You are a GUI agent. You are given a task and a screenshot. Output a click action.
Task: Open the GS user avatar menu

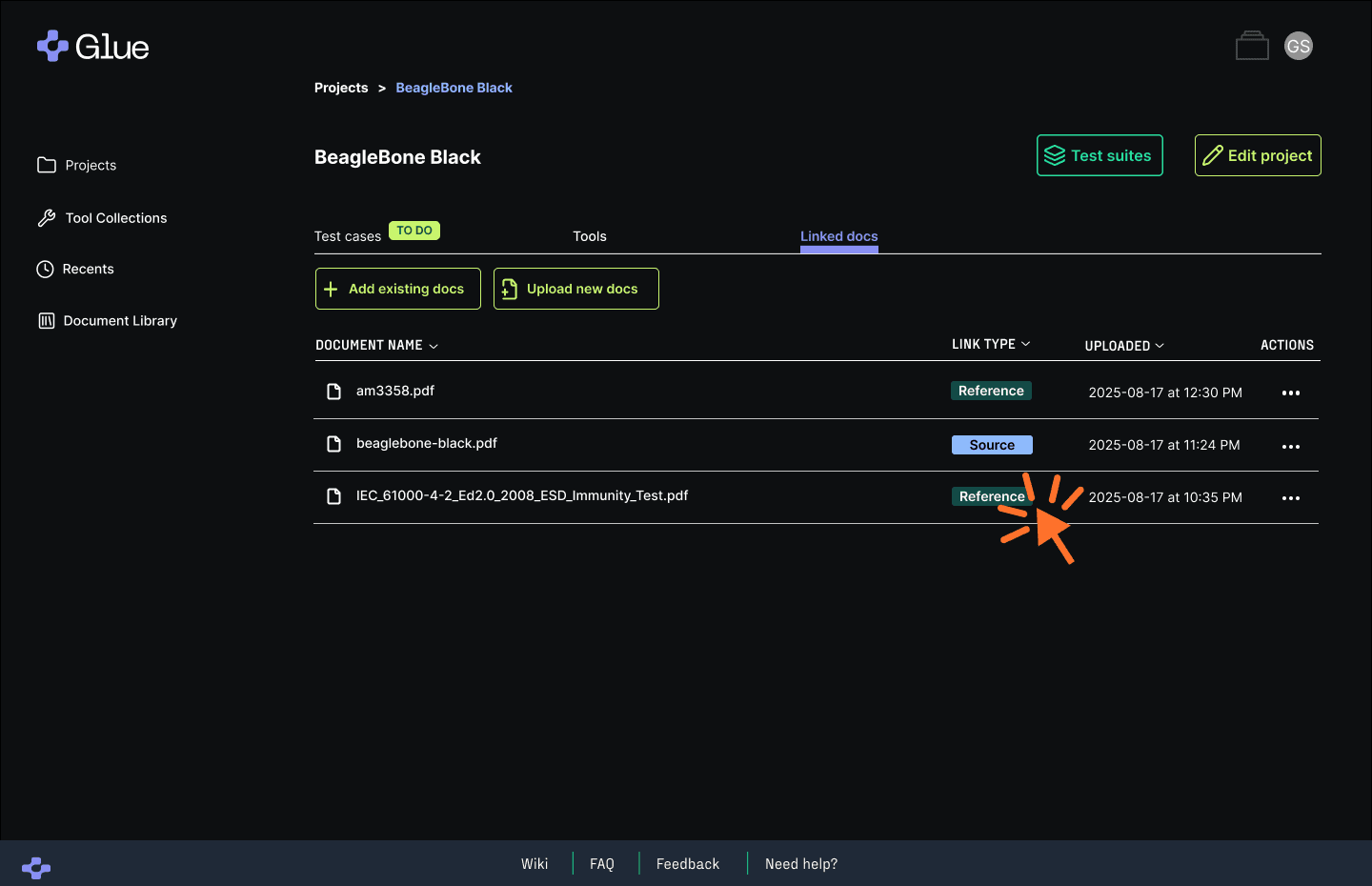point(1299,46)
